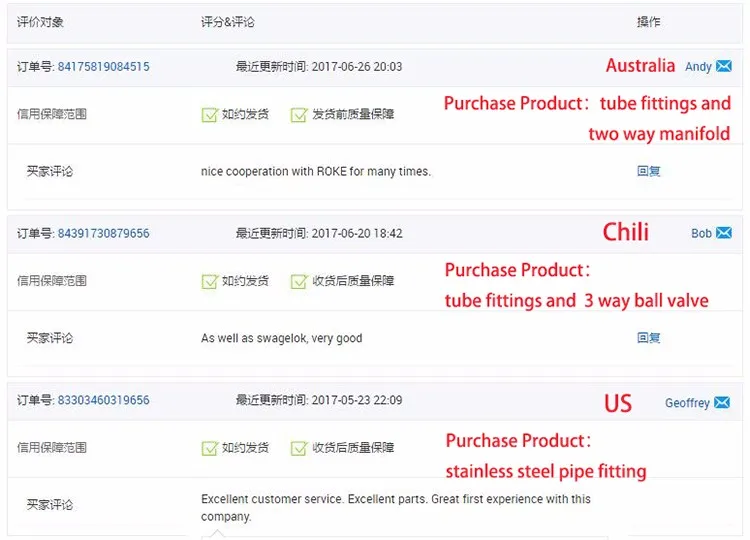The height and width of the screenshot is (540, 750).
Task: Open order number 83303460319656
Action: click(103, 401)
